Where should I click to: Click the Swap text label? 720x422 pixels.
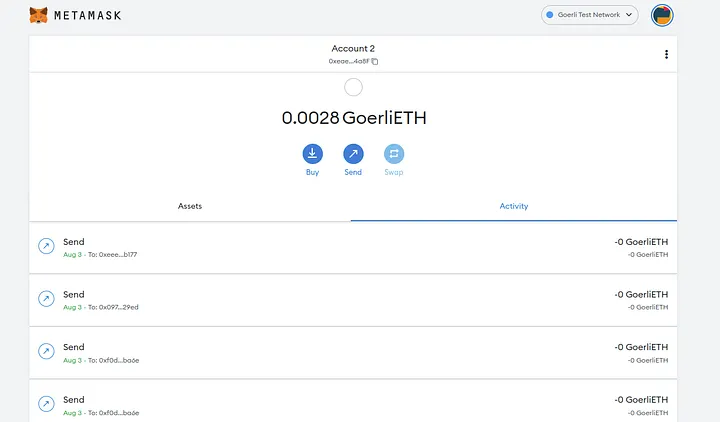[x=394, y=173]
